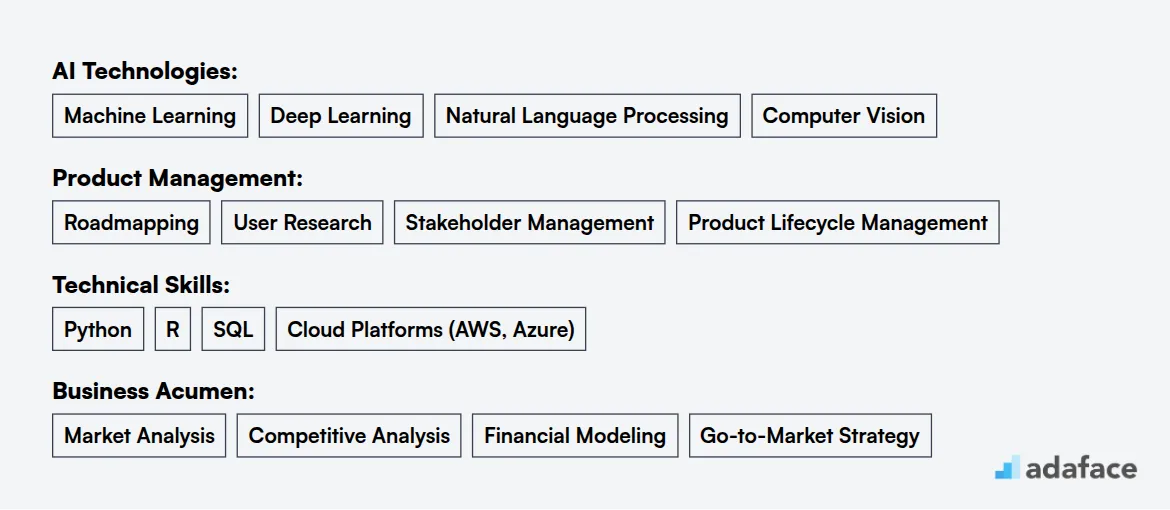Pick the Financial Modeling tag

pyautogui.click(x=574, y=436)
